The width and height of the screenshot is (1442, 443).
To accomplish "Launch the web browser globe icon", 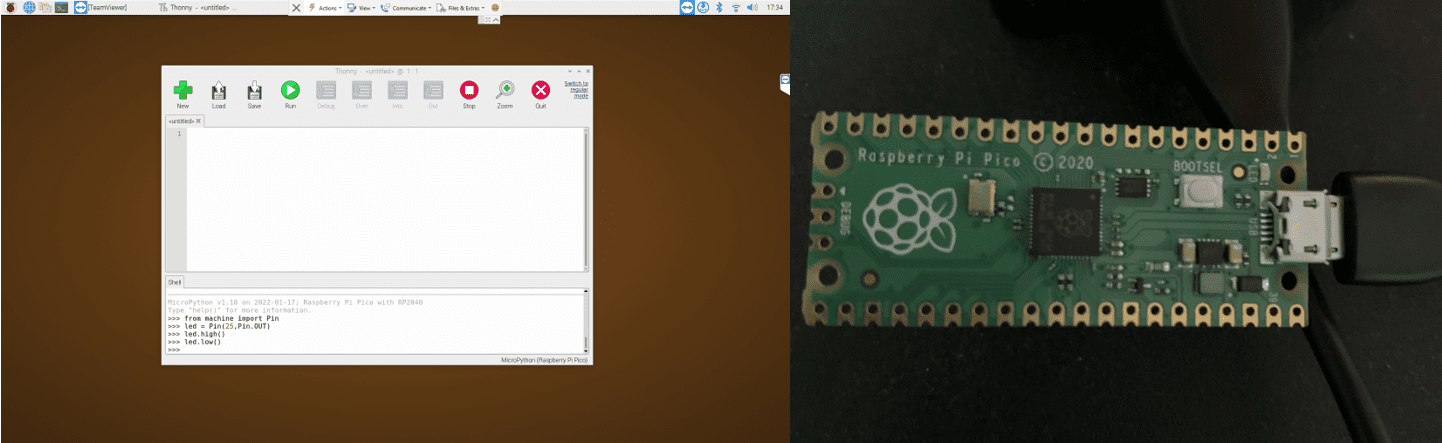I will point(28,7).
